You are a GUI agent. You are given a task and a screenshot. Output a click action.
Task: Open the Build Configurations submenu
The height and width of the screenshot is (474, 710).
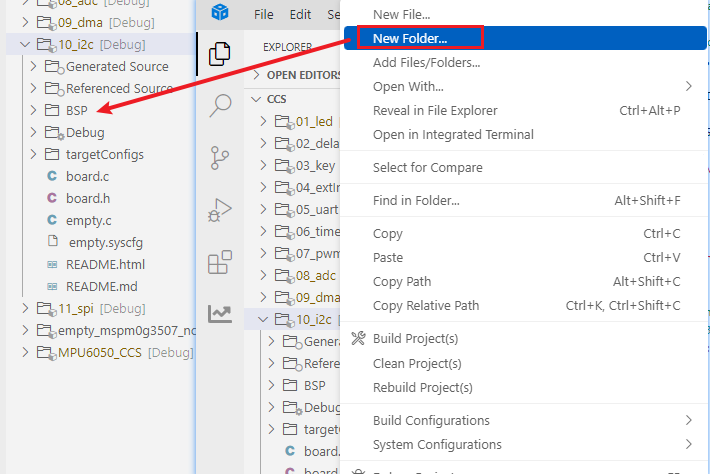[x=431, y=420]
